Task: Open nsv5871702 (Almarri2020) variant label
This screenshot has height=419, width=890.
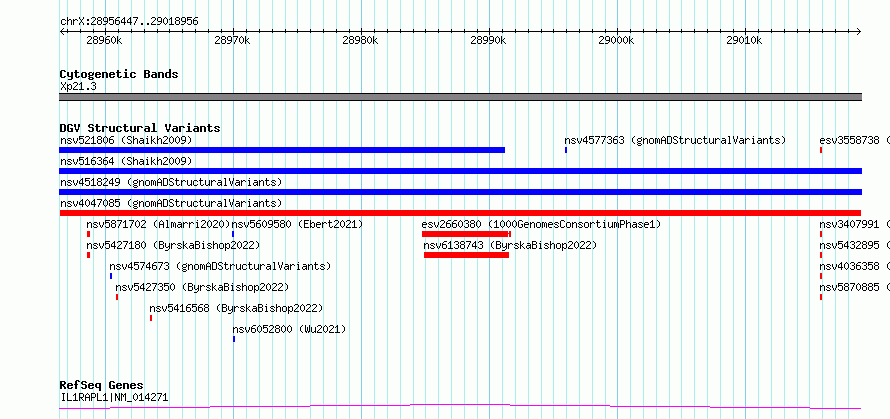Action: [158, 224]
